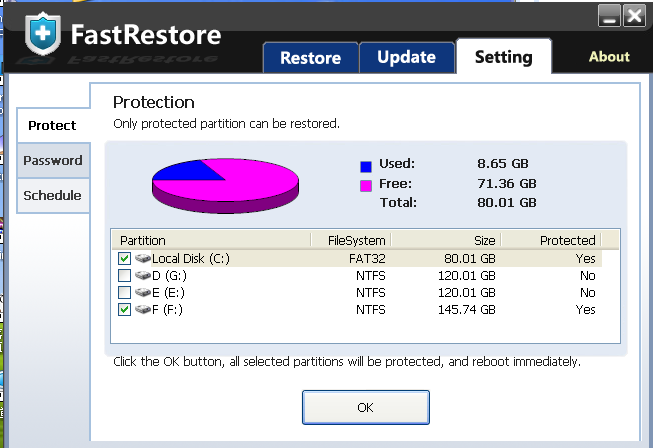Screen dimensions: 653x448
Task: Click the FastRestore shield logo icon
Action: (39, 35)
